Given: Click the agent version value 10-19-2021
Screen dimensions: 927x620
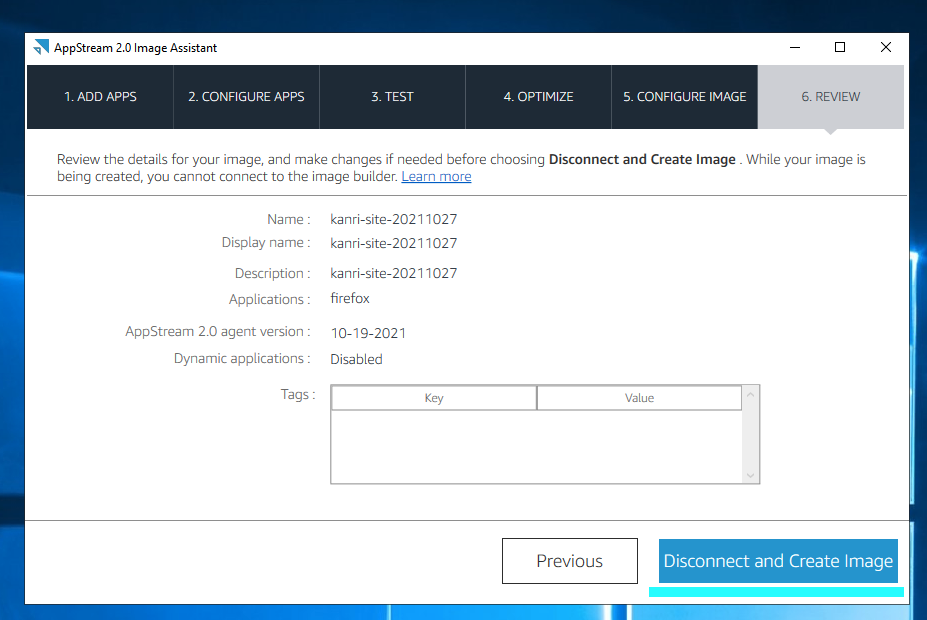Looking at the screenshot, I should 368,333.
